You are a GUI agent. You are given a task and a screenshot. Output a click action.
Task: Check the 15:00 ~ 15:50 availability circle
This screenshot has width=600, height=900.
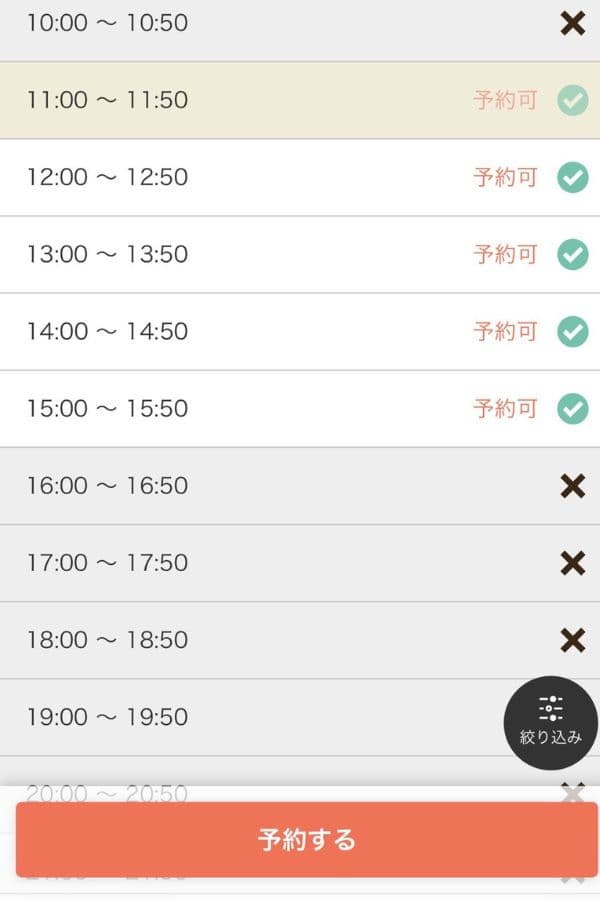pos(572,409)
